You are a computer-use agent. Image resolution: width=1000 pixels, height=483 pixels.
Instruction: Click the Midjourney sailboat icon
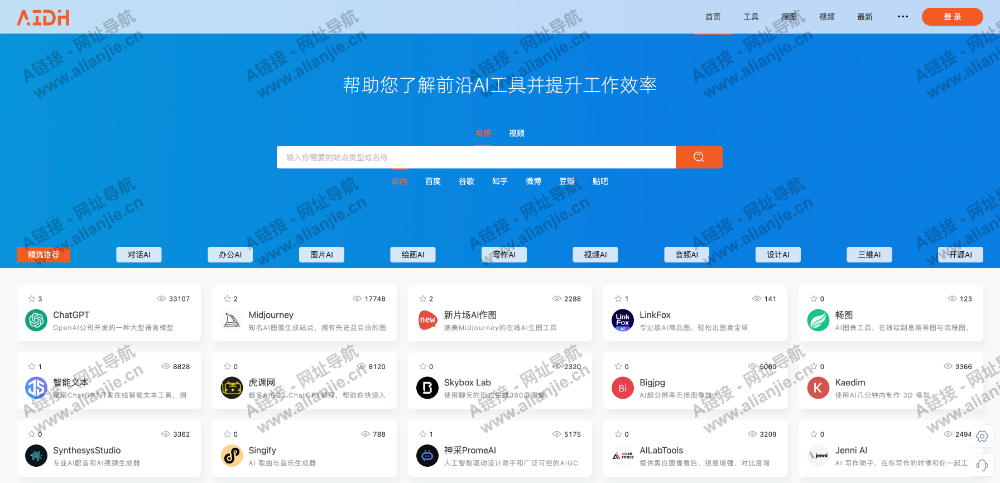point(232,320)
